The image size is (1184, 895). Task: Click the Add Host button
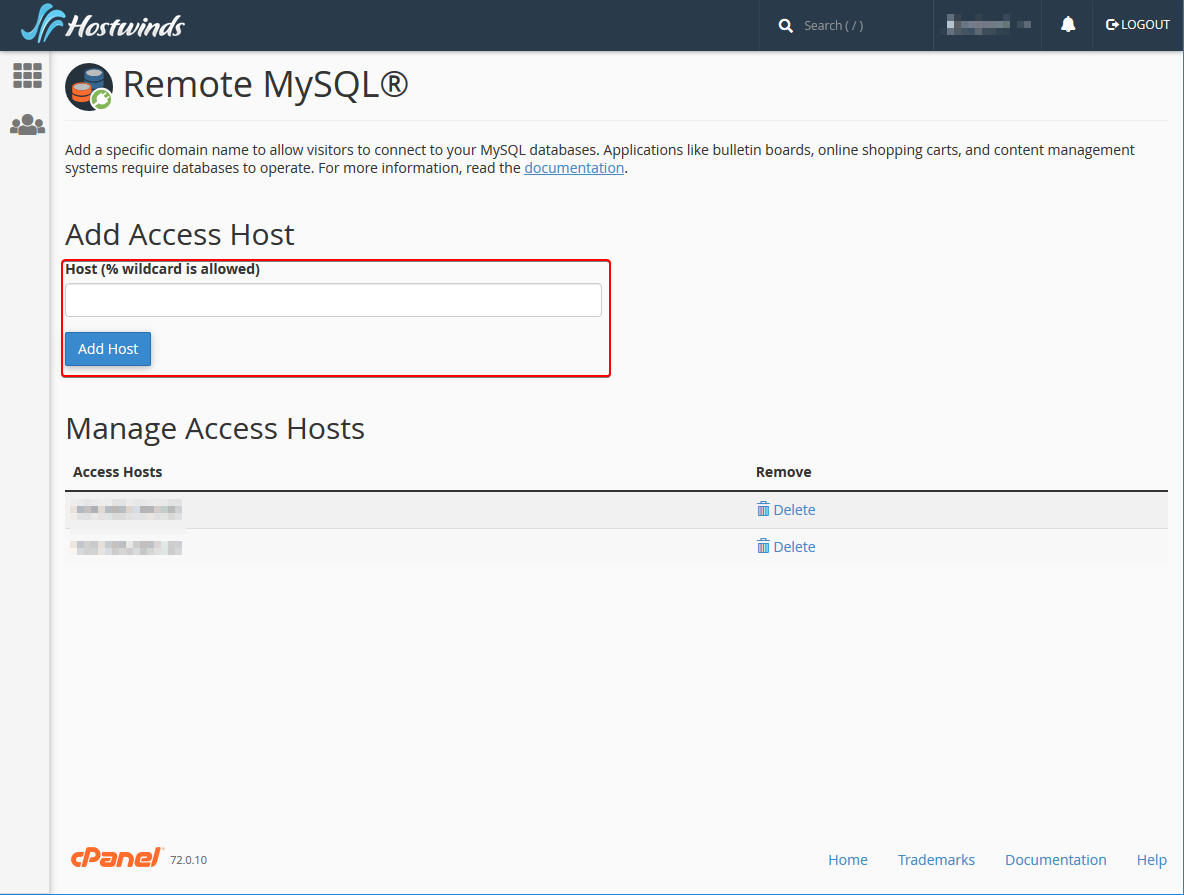[108, 349]
